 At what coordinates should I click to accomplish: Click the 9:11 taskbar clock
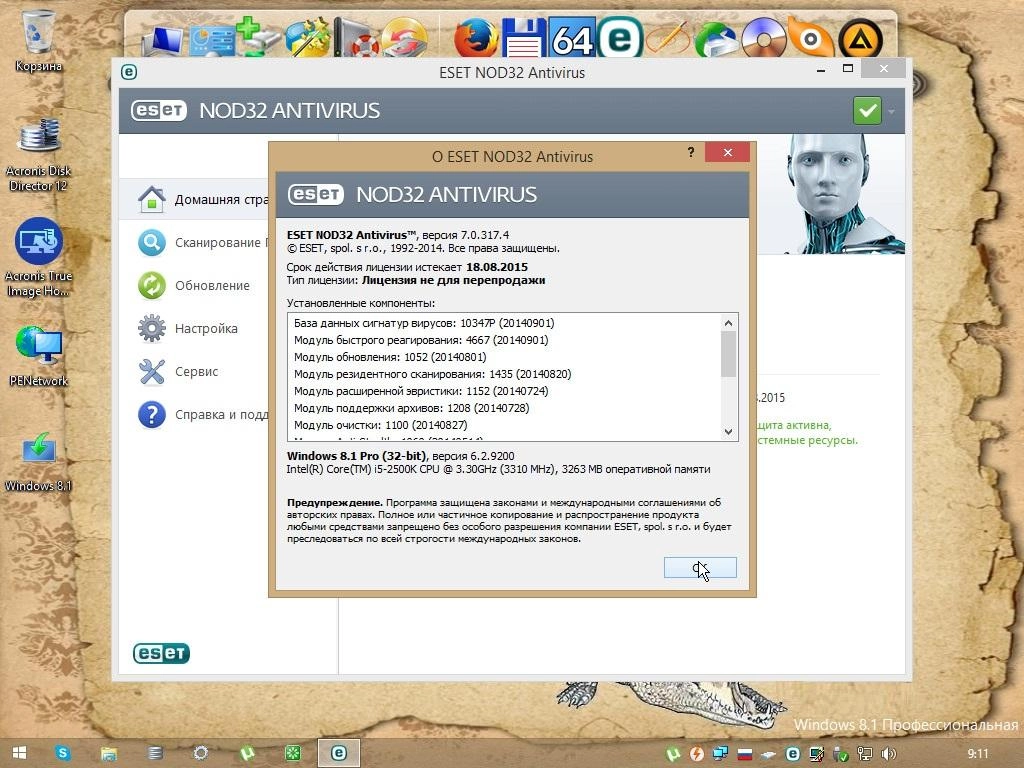[x=978, y=754]
